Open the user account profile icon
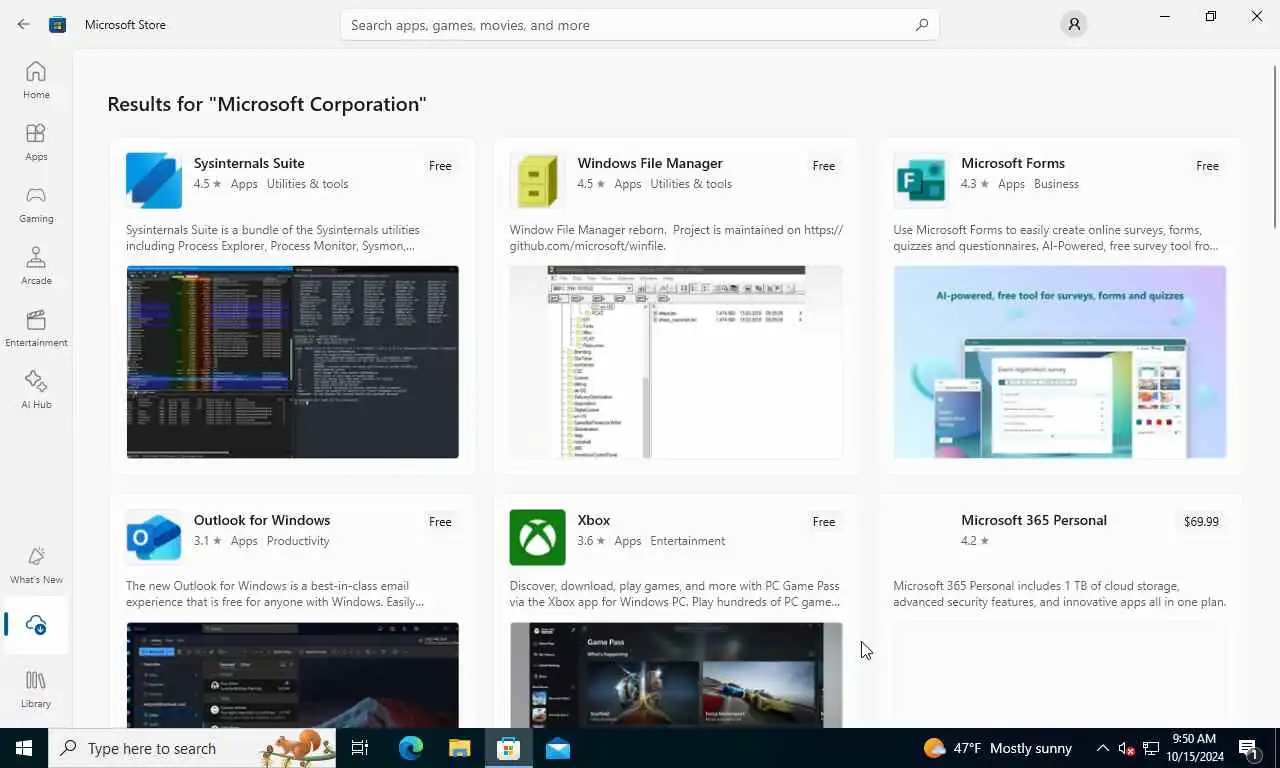The image size is (1280, 768). (x=1073, y=24)
